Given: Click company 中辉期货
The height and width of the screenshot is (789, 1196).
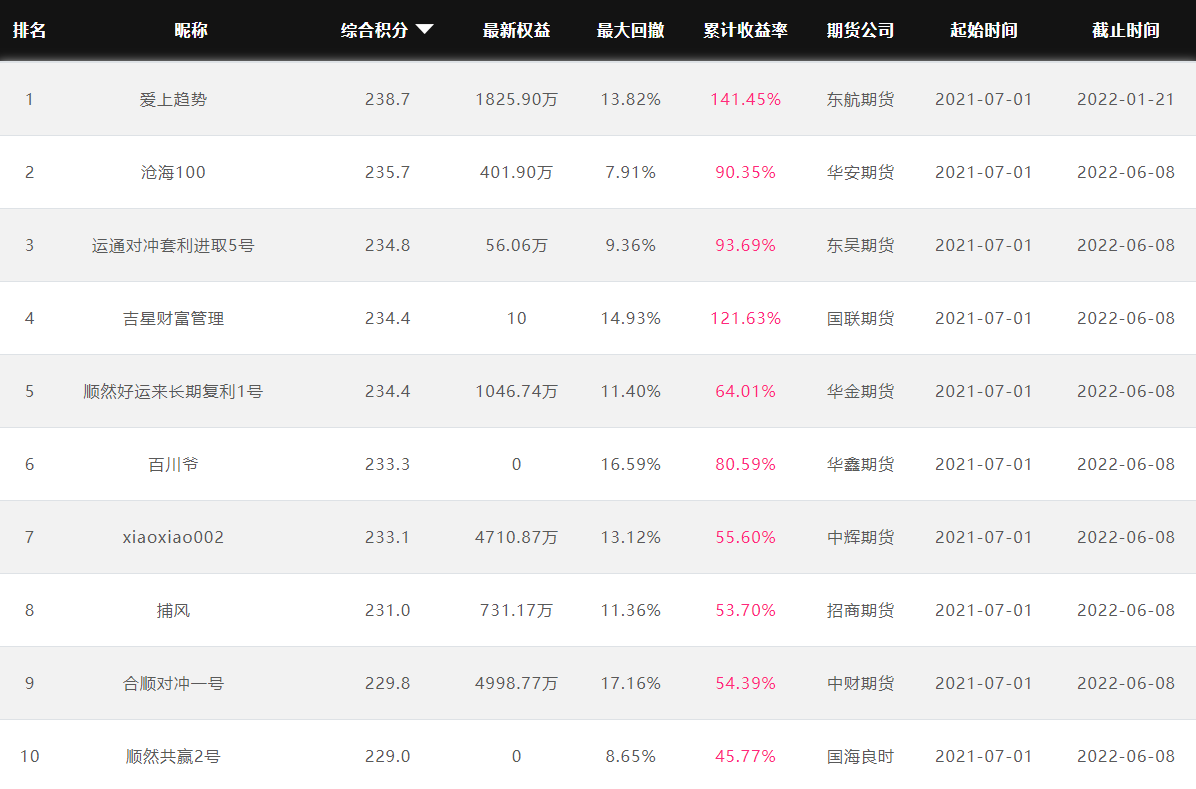Looking at the screenshot, I should click(x=860, y=537).
